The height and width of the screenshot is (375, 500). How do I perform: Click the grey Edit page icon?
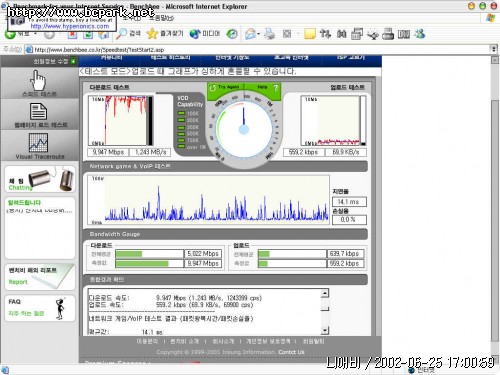287,34
